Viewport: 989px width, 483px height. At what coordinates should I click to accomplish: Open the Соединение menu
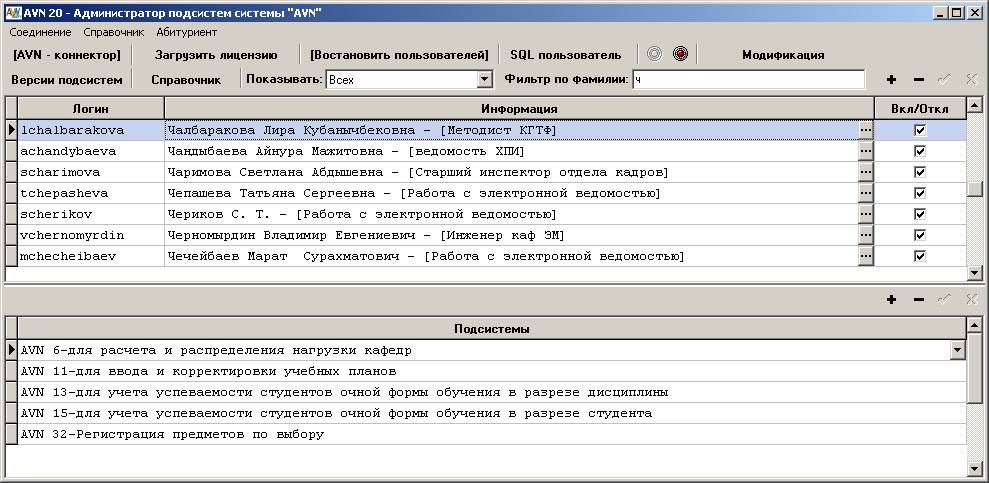[40, 32]
